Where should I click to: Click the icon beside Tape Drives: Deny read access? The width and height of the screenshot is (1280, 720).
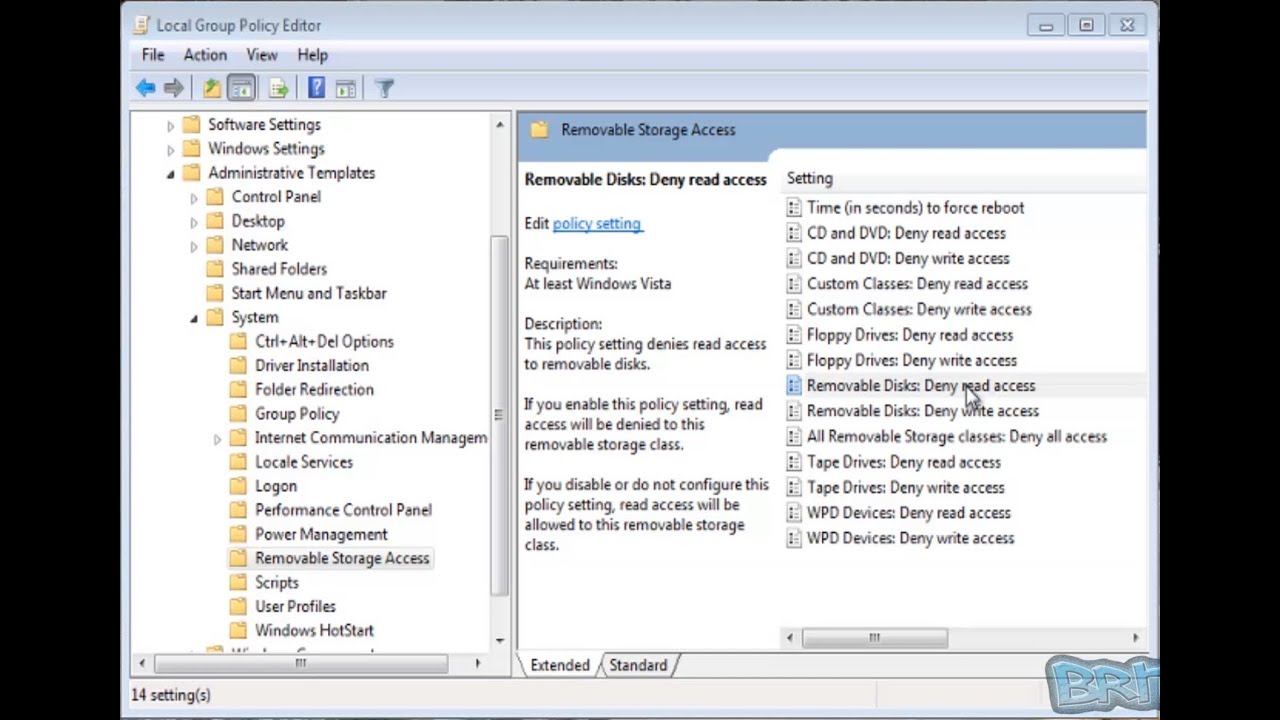[794, 462]
